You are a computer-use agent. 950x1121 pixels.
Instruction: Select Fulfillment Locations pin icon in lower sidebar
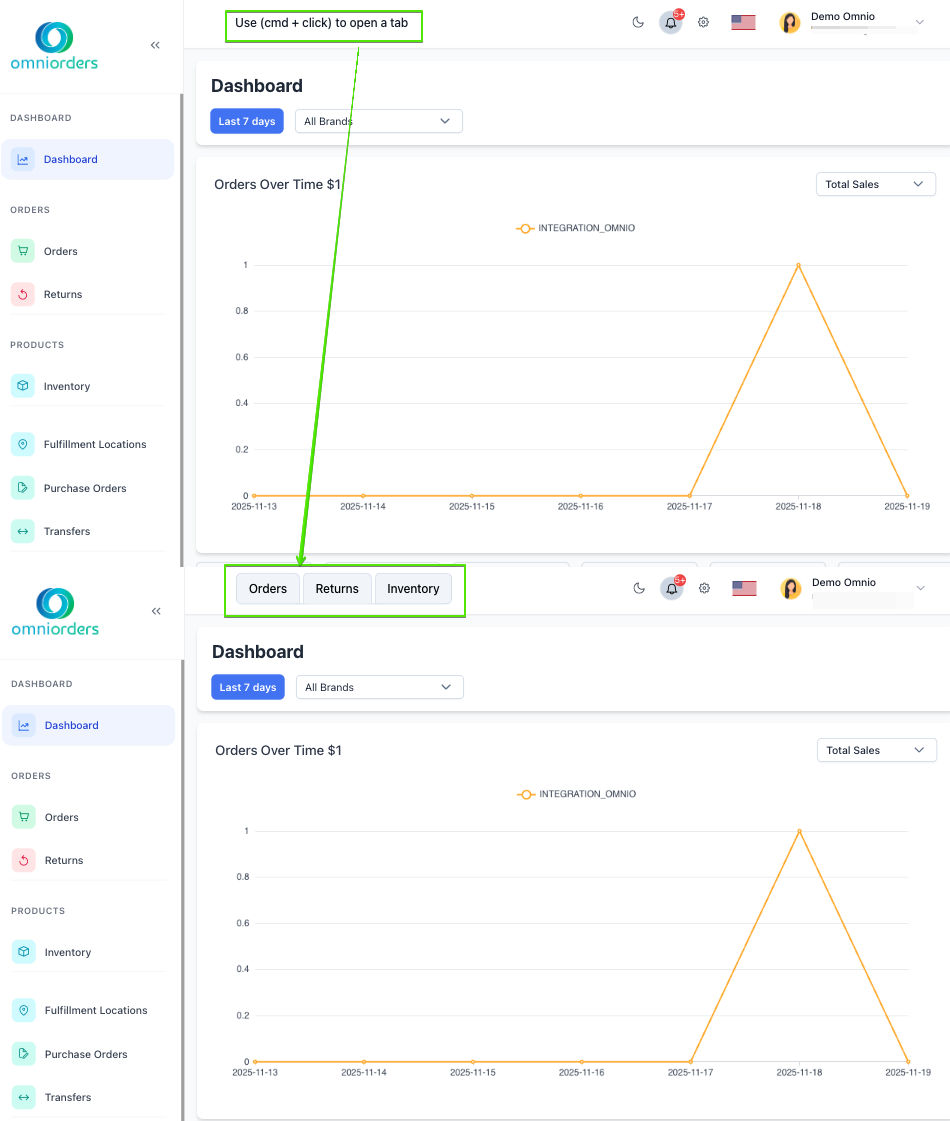point(24,1010)
